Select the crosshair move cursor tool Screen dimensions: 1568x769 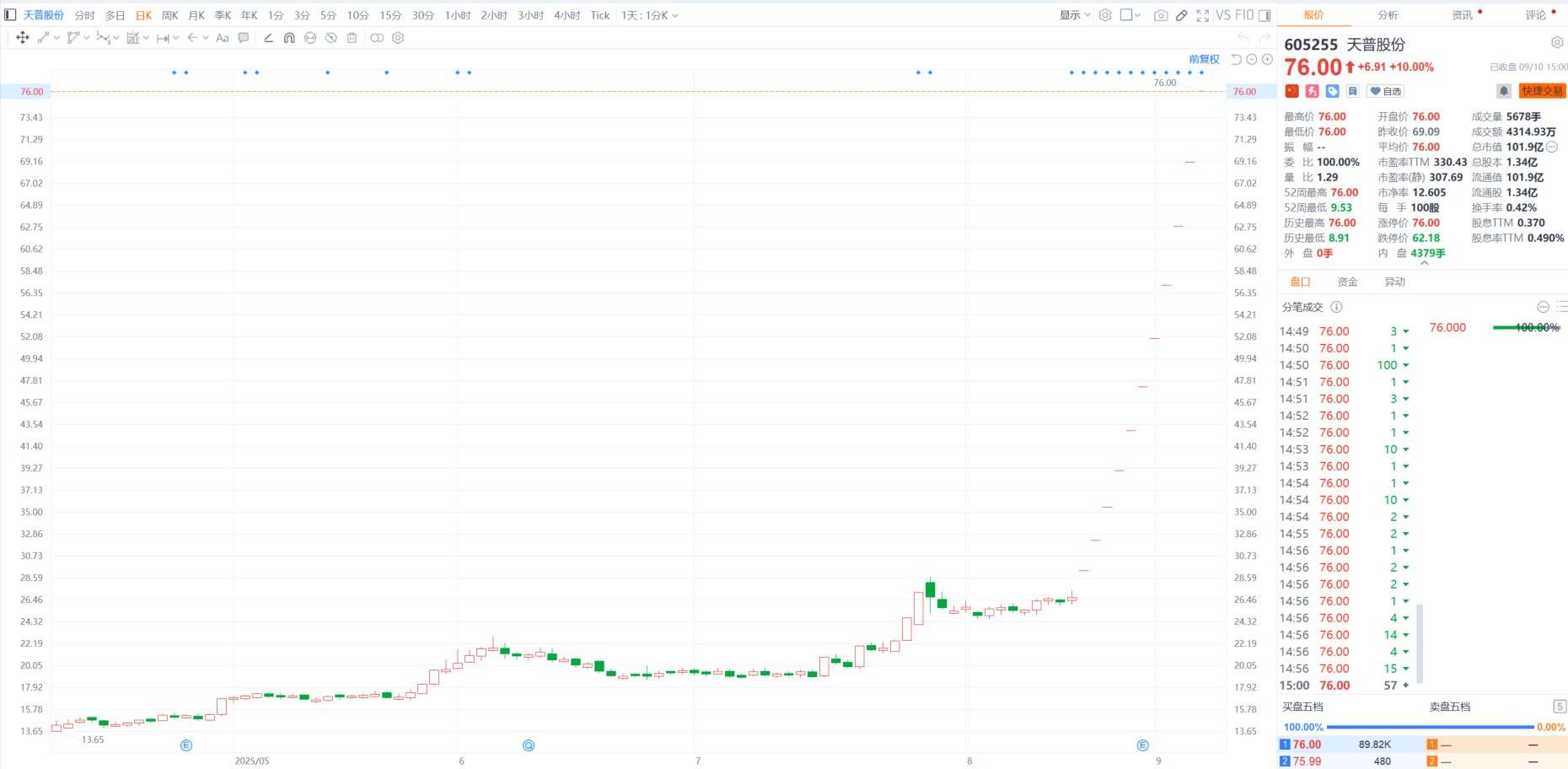click(x=23, y=38)
